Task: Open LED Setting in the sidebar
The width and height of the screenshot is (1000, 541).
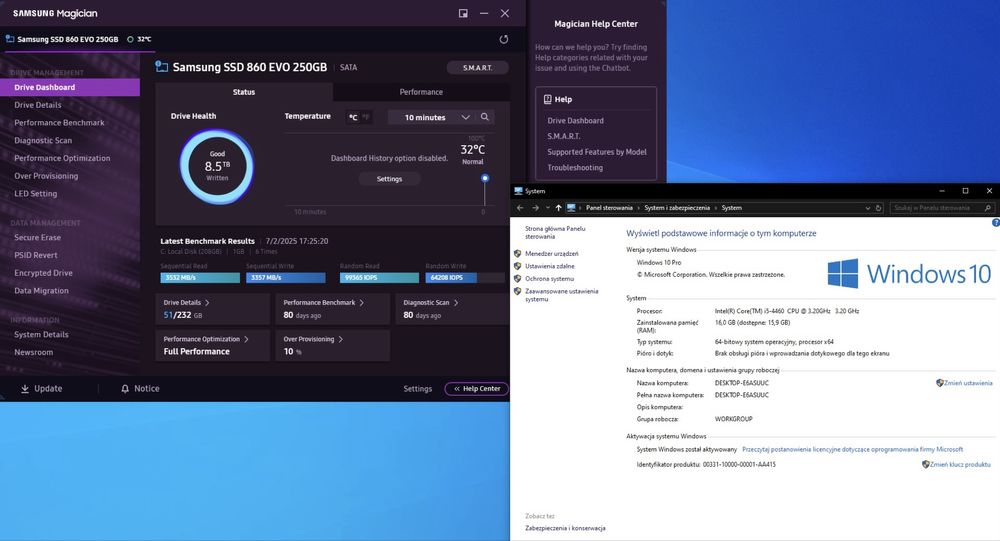Action: click(36, 193)
